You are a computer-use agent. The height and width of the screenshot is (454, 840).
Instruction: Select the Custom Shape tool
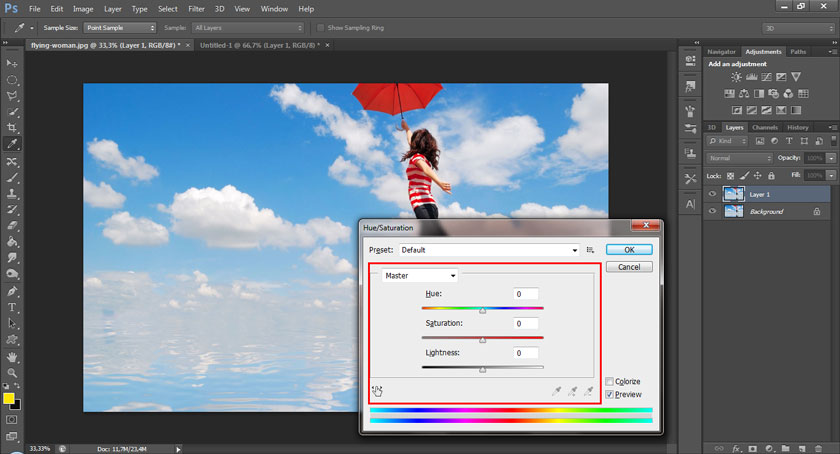point(12,340)
